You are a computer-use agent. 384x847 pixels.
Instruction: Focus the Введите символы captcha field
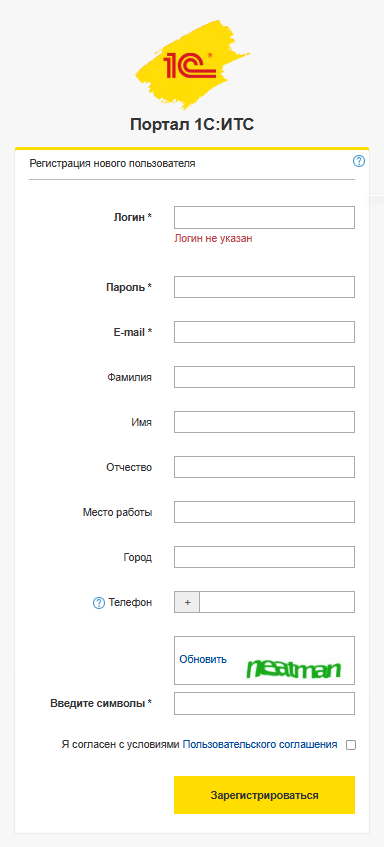pyautogui.click(x=264, y=703)
